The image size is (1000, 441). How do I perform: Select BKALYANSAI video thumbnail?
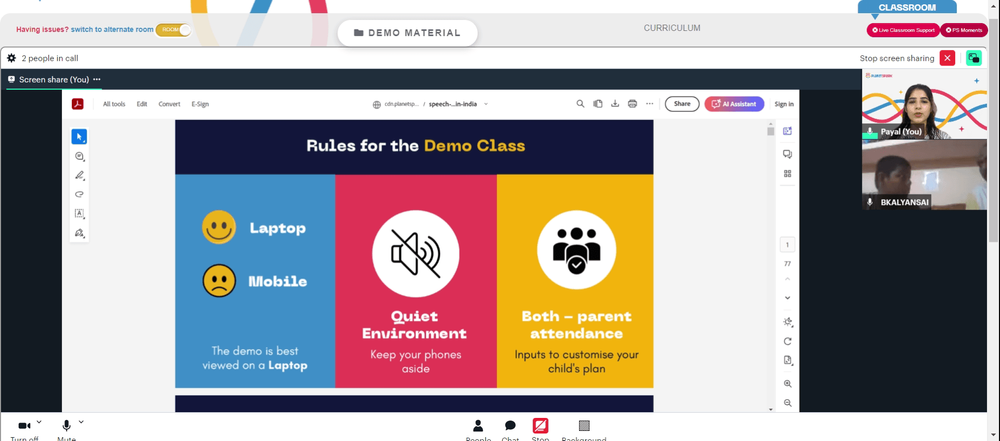tap(924, 175)
